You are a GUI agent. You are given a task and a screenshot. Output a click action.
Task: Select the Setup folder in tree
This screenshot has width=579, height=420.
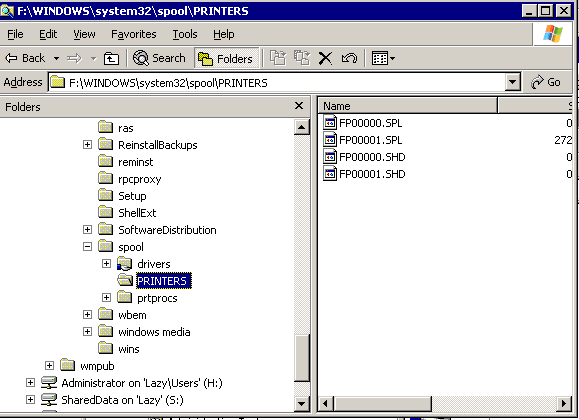coord(132,196)
